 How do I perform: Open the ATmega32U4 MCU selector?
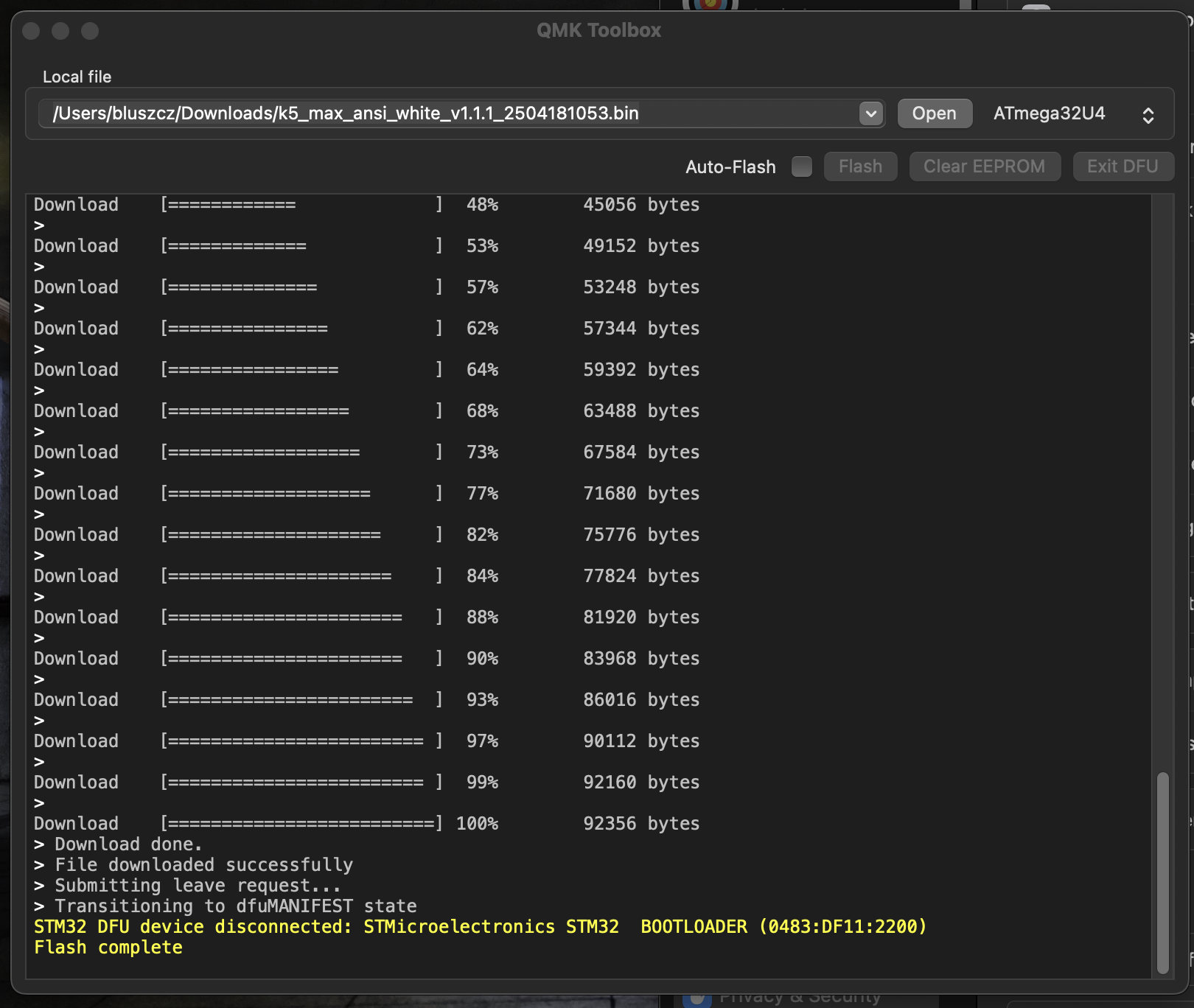pyautogui.click(x=1050, y=113)
